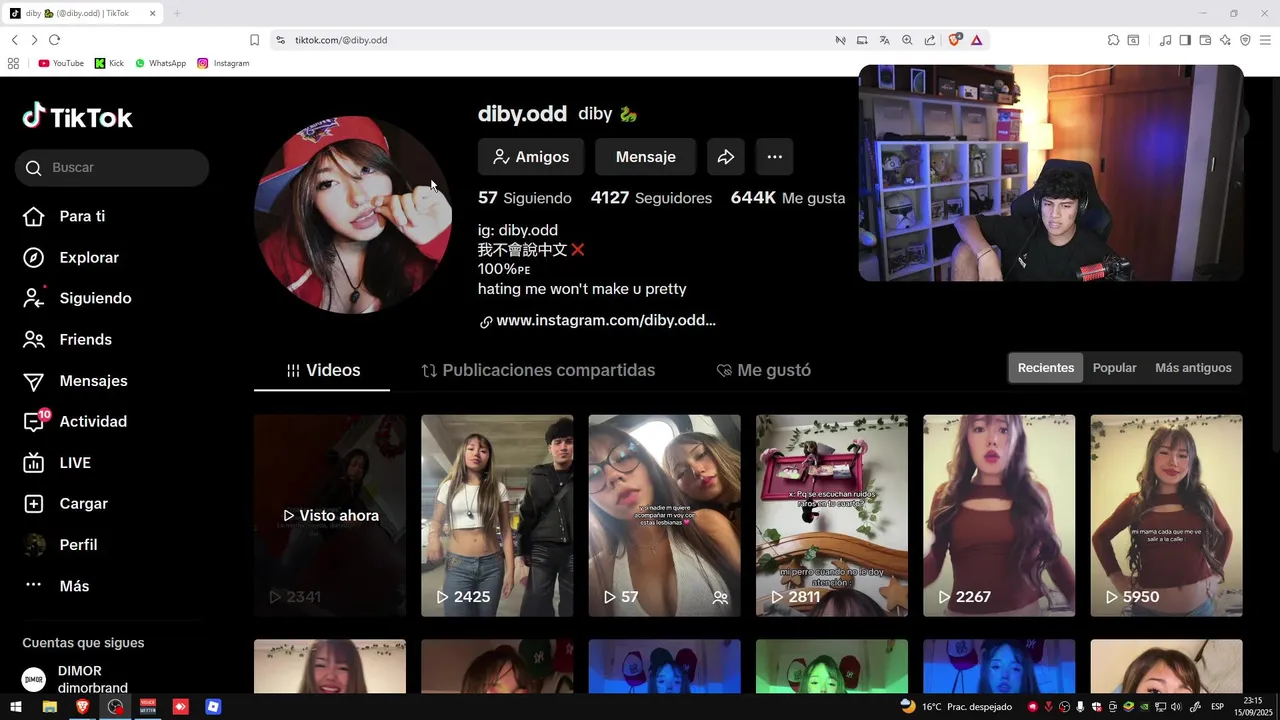The width and height of the screenshot is (1280, 720).
Task: Click zoom magnifier in address bar
Action: coord(907,40)
